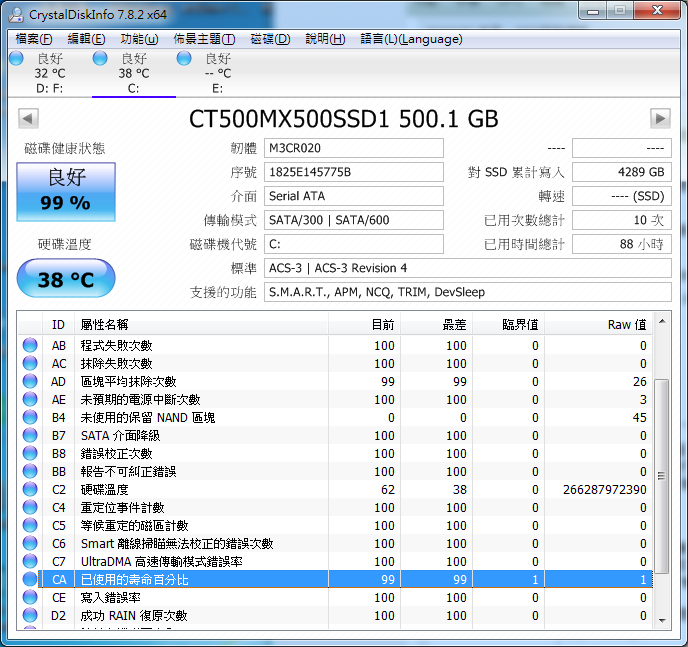
Task: Click status orb of attribute AD row
Action: point(30,381)
